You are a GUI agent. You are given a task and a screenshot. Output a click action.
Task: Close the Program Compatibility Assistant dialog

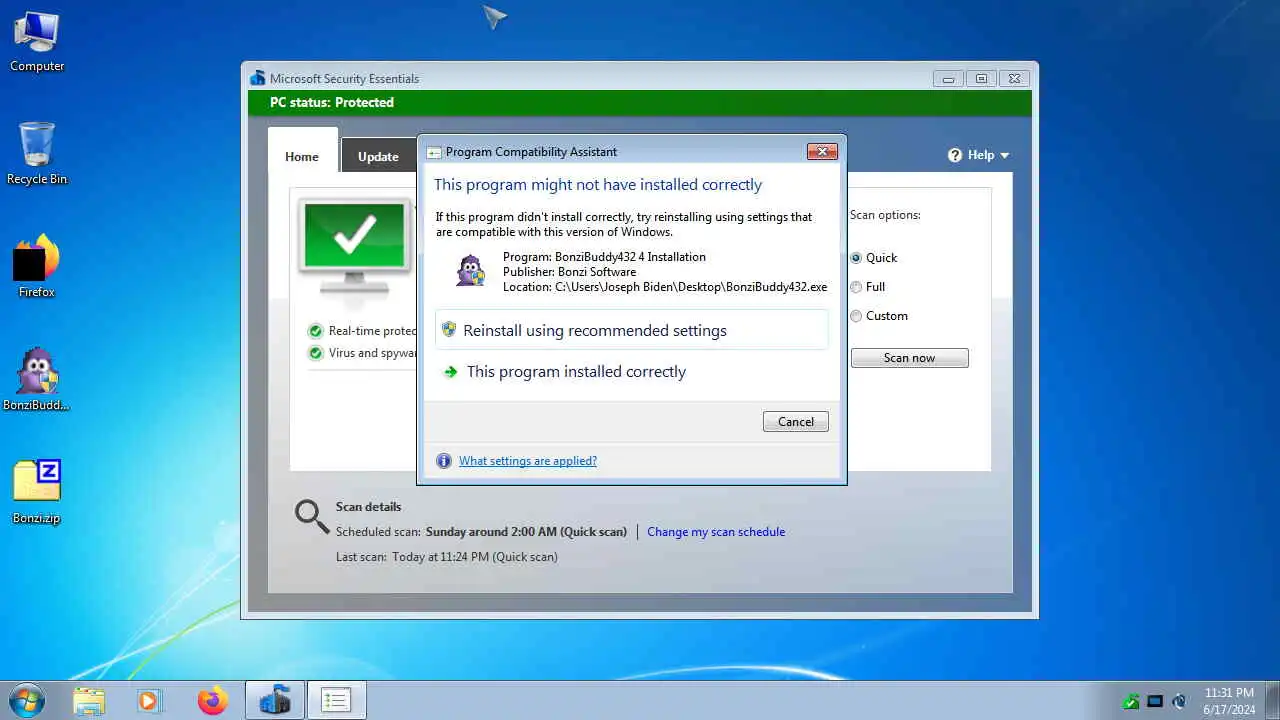pyautogui.click(x=822, y=152)
